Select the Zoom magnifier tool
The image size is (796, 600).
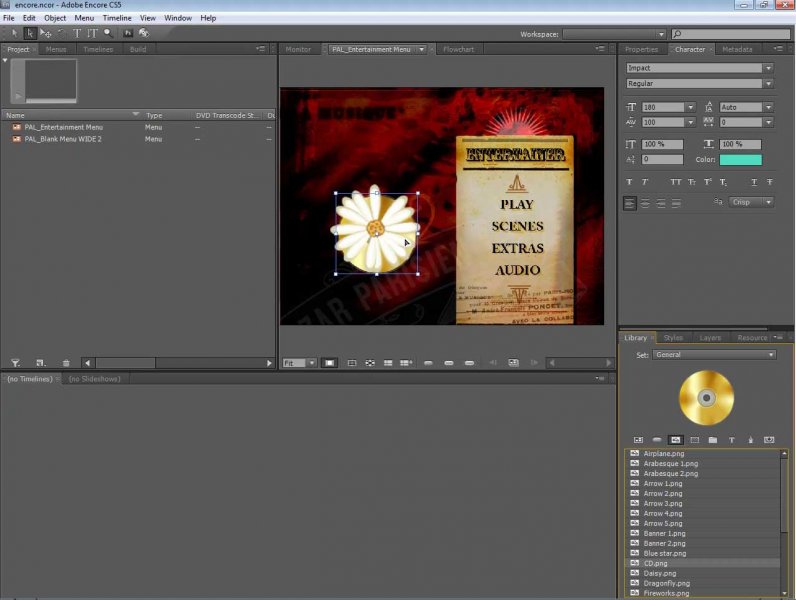[x=108, y=33]
